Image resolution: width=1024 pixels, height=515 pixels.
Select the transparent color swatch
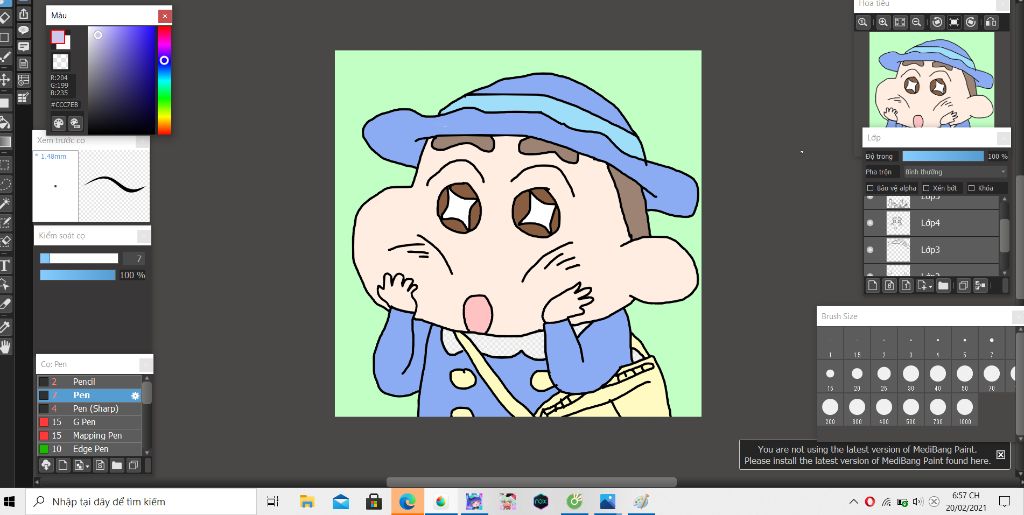coord(60,61)
